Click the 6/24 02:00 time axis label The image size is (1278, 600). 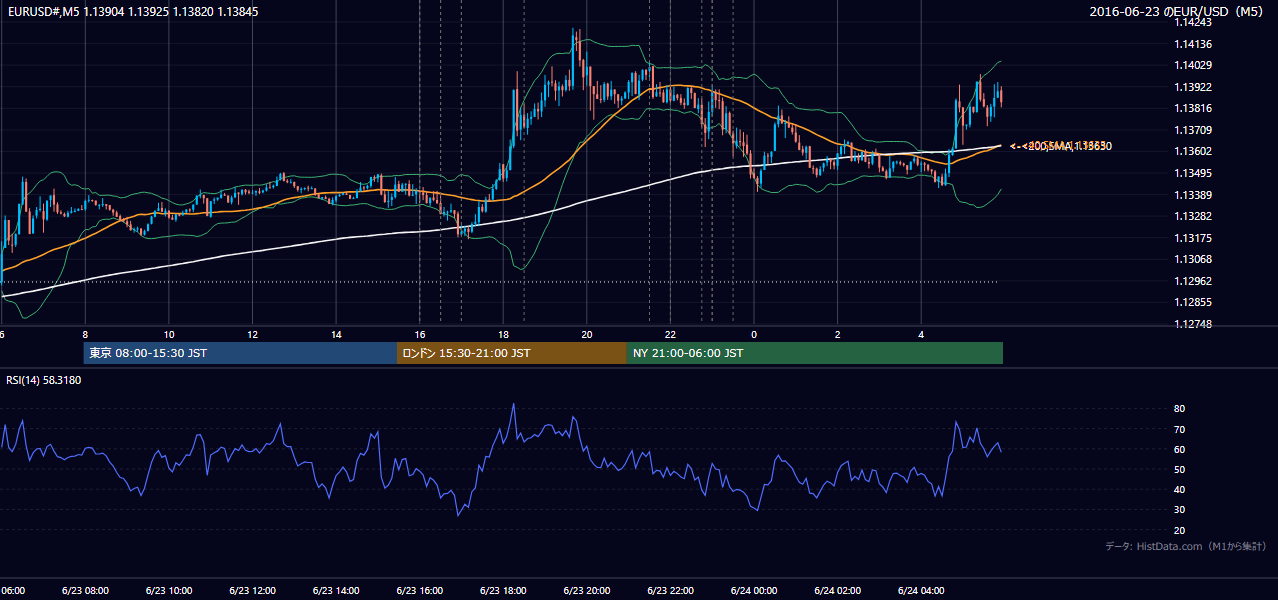point(838,591)
